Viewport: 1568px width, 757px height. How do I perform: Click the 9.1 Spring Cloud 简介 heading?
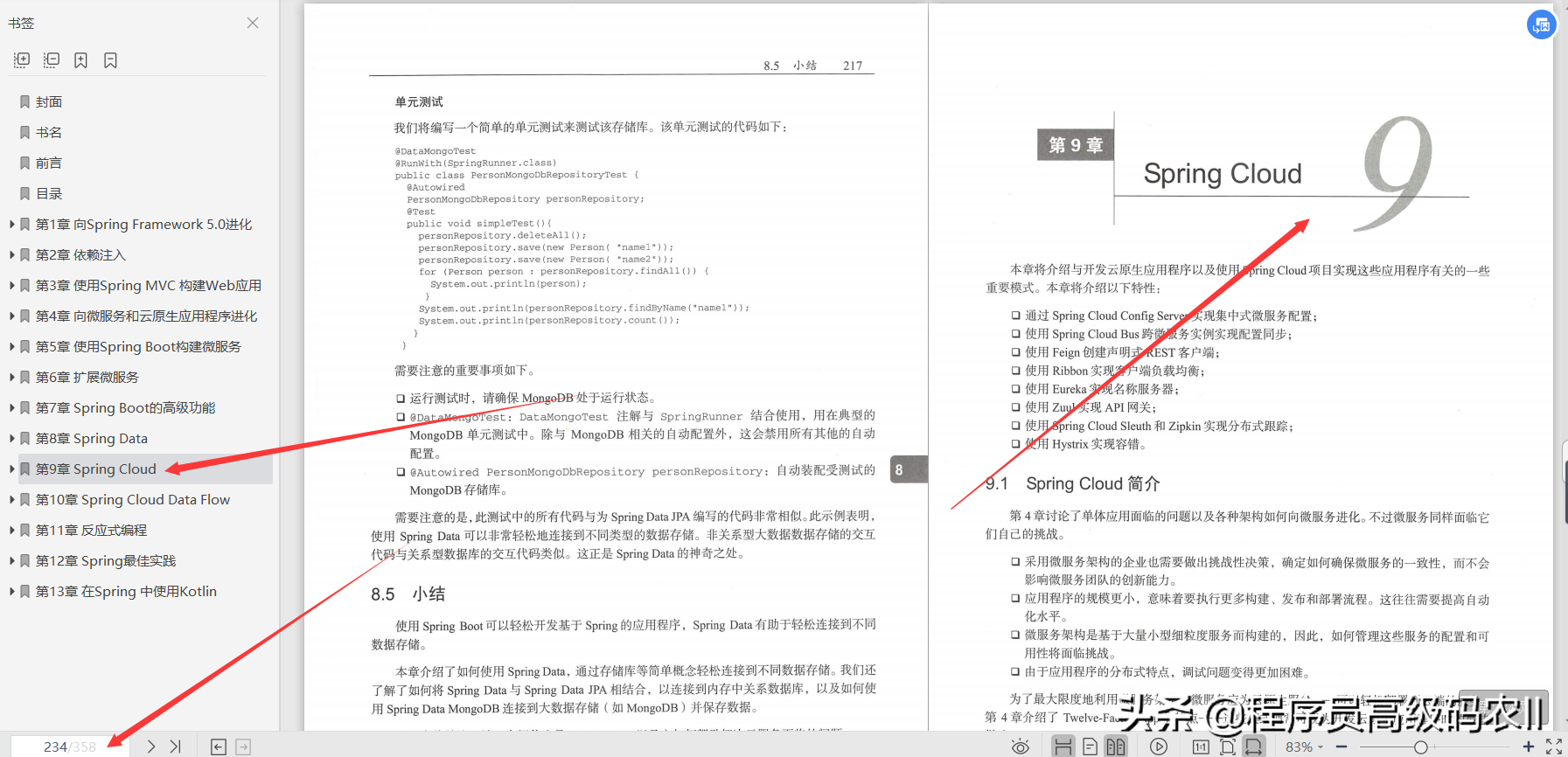[x=1072, y=483]
